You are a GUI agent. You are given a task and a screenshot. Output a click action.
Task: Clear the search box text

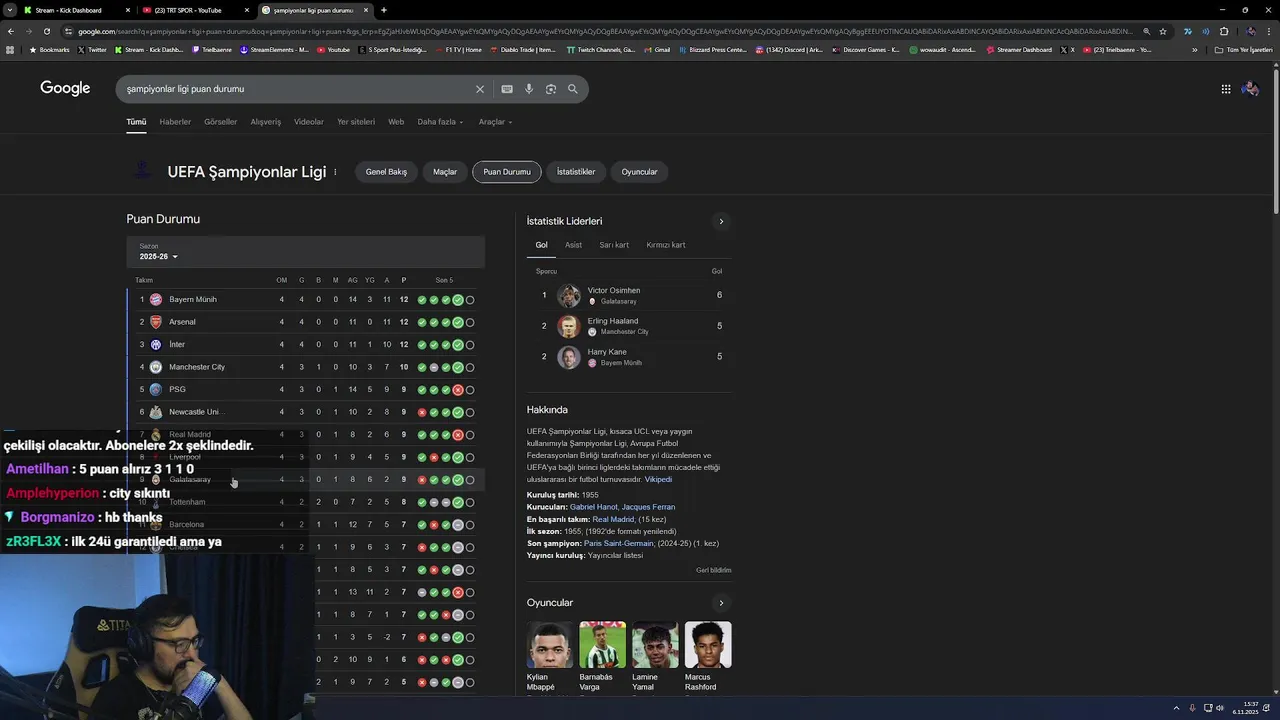pos(480,89)
